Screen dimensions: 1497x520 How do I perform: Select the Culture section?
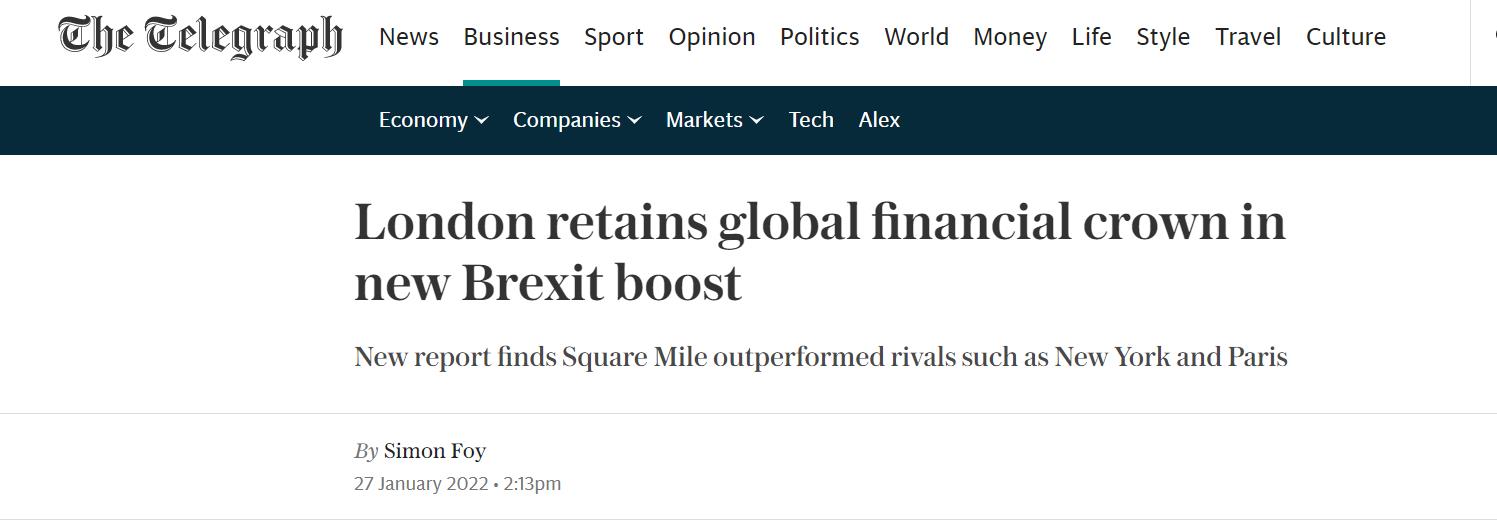[1346, 37]
